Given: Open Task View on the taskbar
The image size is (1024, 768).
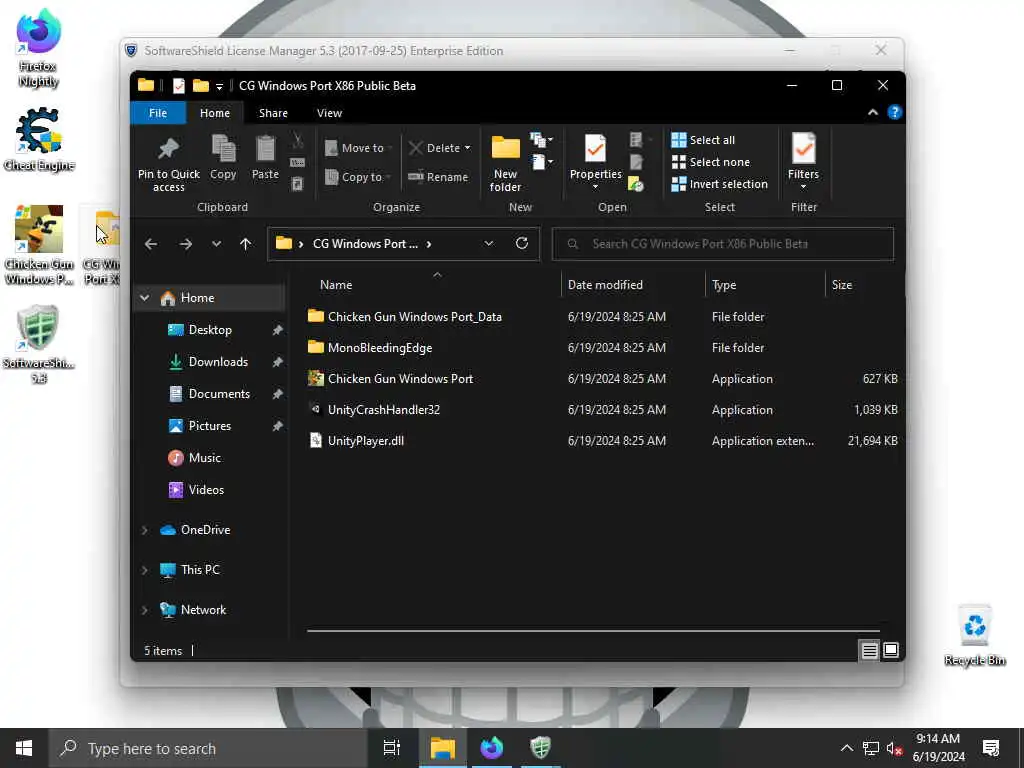Looking at the screenshot, I should coord(392,748).
